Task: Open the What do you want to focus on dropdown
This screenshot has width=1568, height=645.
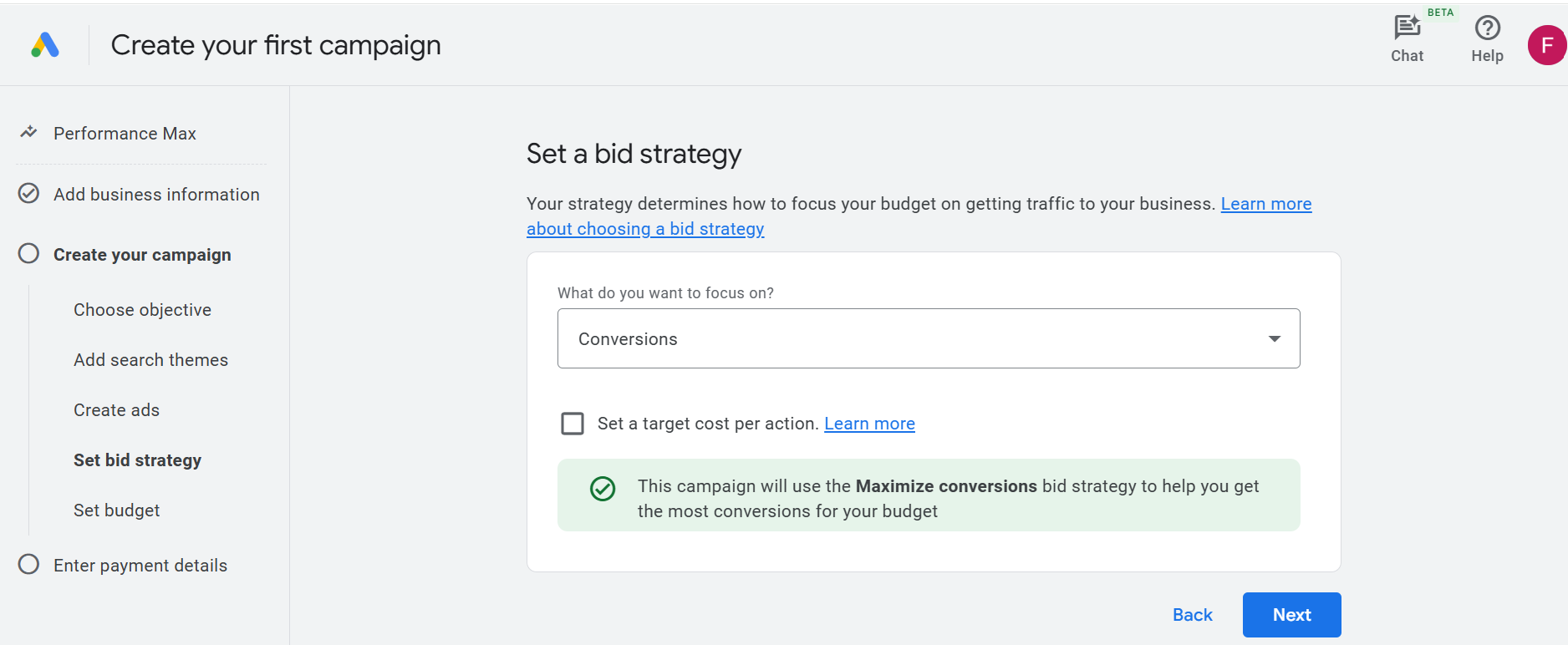Action: pyautogui.click(x=928, y=338)
